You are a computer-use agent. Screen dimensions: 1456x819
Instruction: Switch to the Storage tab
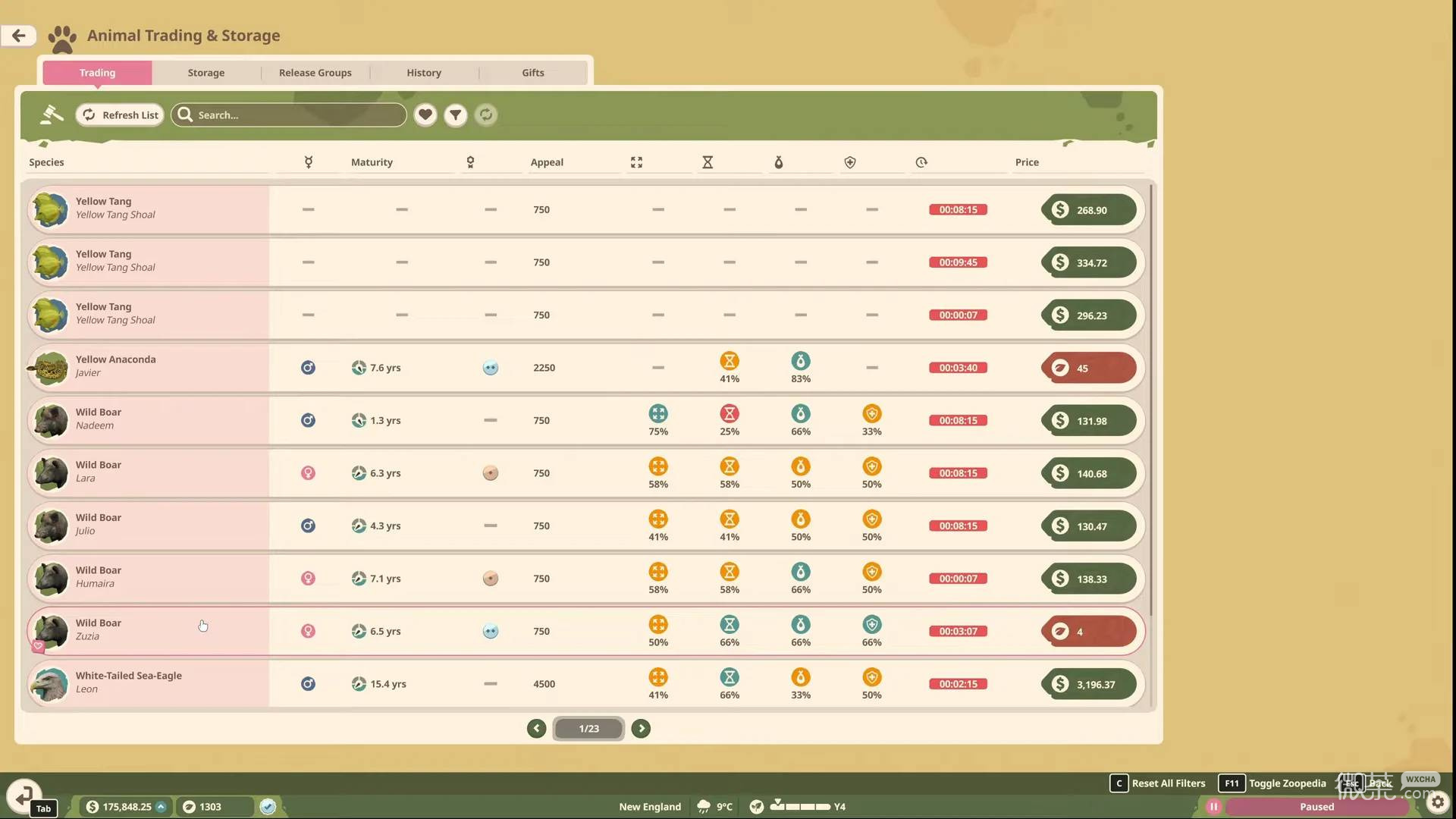coord(206,73)
